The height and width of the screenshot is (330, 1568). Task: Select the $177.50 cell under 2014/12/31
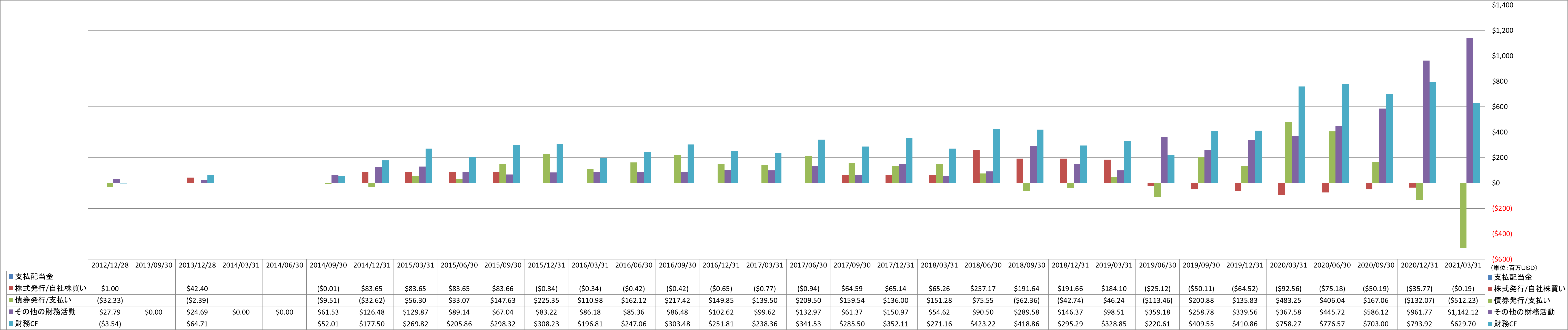(x=372, y=323)
